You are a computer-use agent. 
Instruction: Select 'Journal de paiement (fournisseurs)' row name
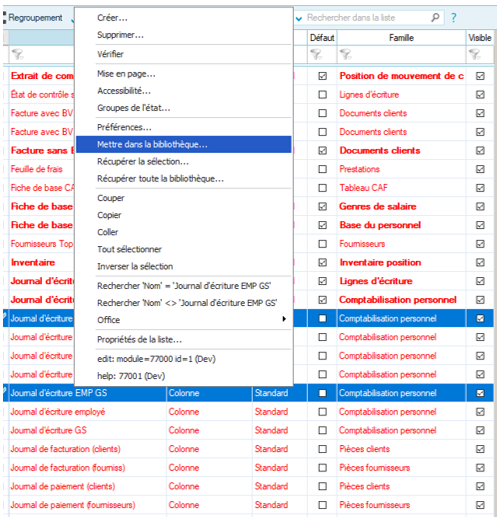point(73,505)
